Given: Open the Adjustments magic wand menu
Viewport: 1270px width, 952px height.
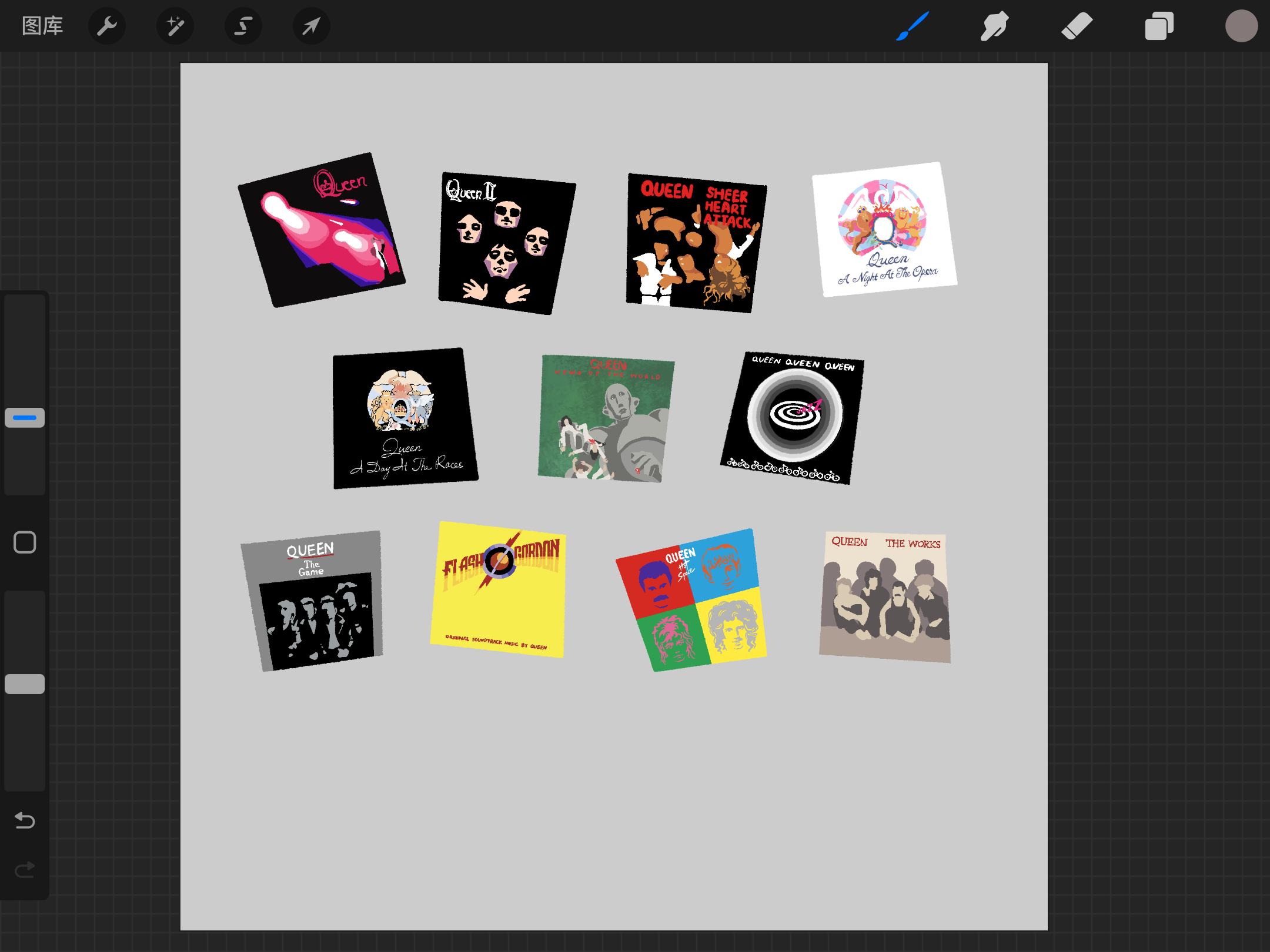Looking at the screenshot, I should tap(175, 26).
